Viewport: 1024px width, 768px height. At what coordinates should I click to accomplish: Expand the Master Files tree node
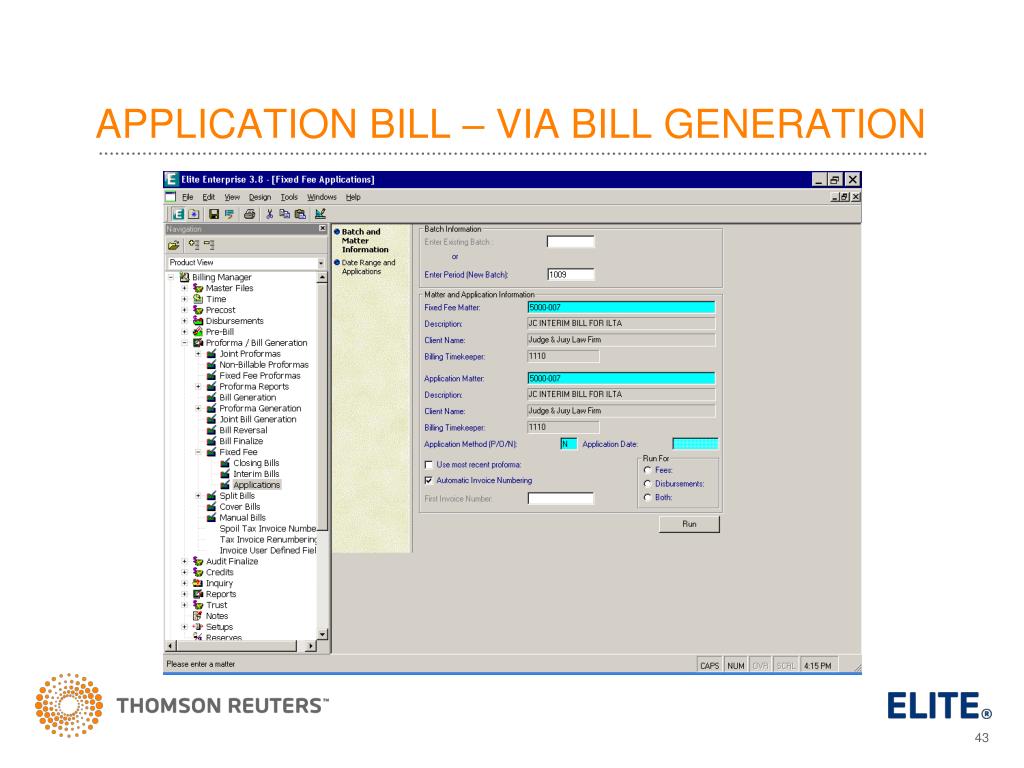[185, 288]
